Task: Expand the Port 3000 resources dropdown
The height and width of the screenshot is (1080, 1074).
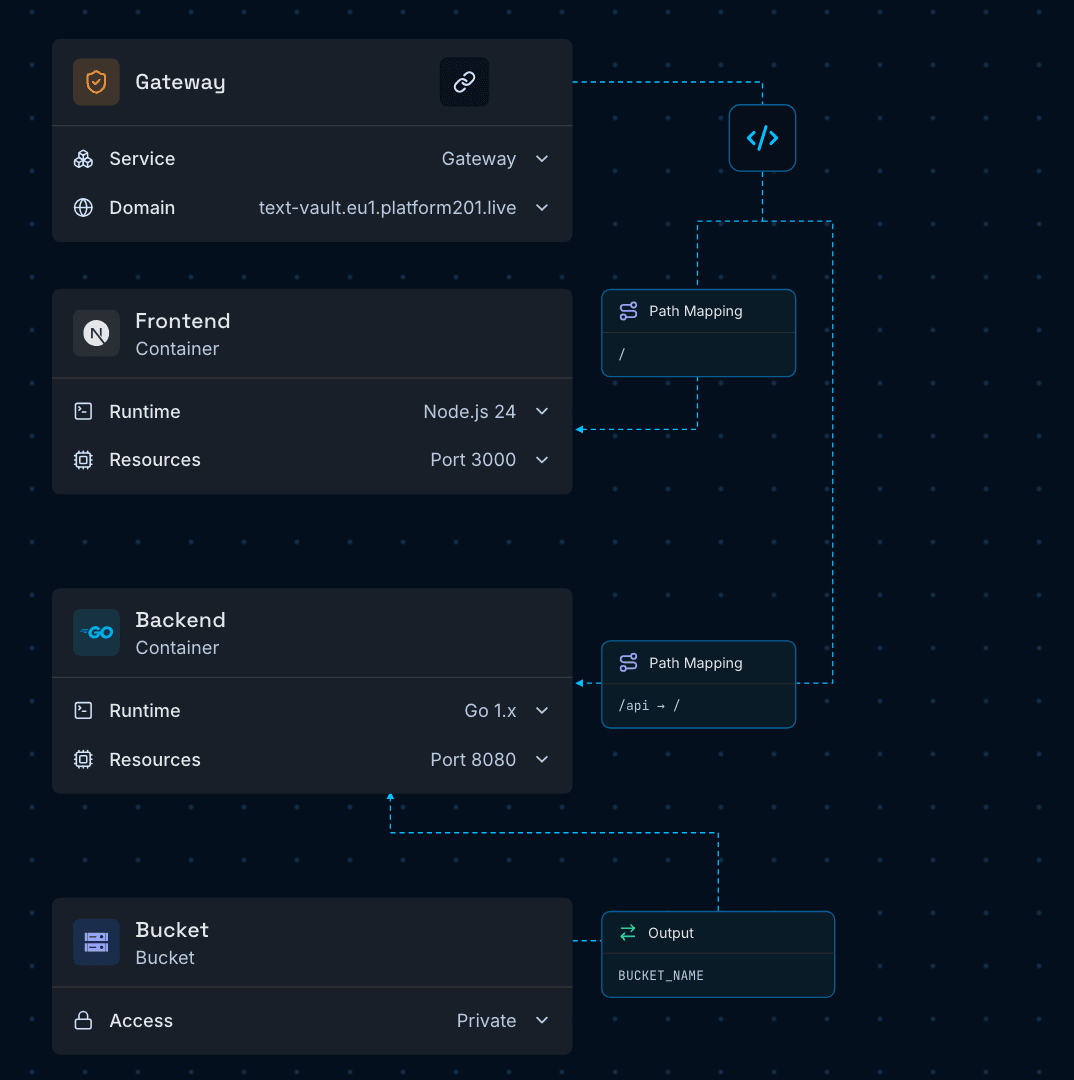Action: pyautogui.click(x=542, y=459)
